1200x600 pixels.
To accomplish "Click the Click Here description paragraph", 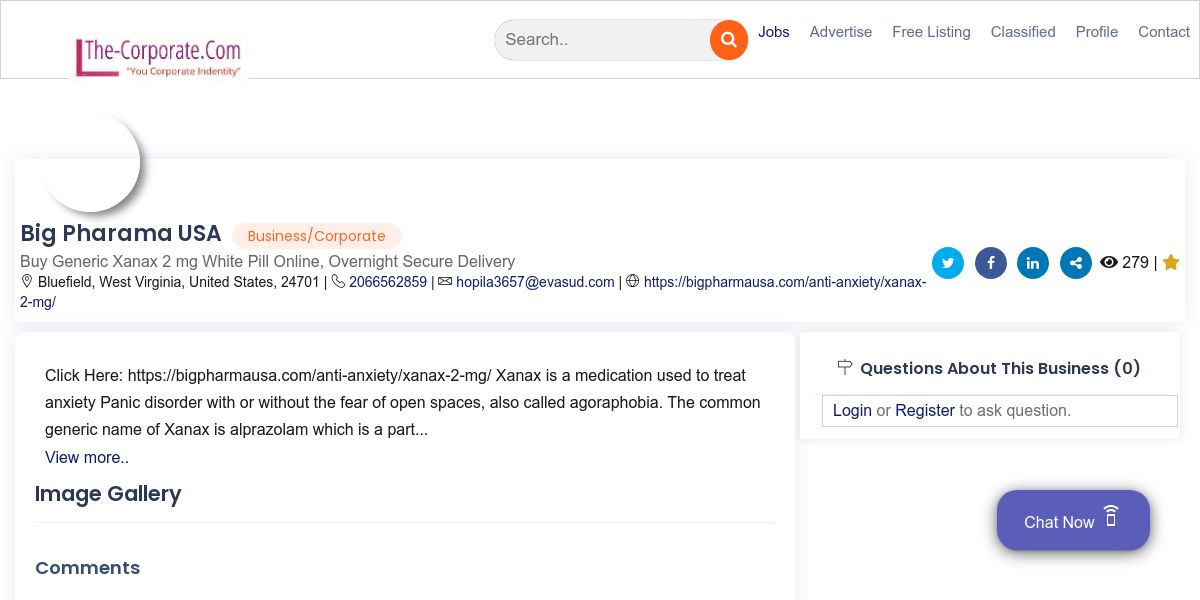I will 403,402.
